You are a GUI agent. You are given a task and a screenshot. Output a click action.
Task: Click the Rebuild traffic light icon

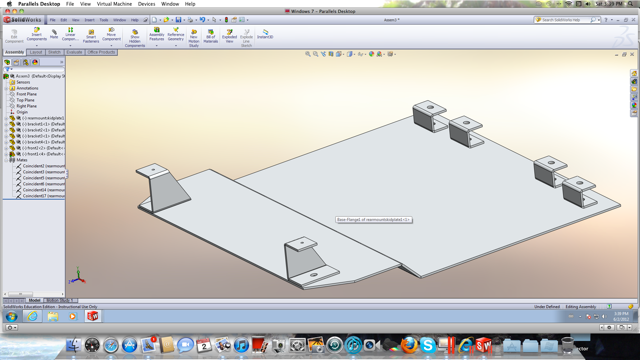[x=226, y=20]
